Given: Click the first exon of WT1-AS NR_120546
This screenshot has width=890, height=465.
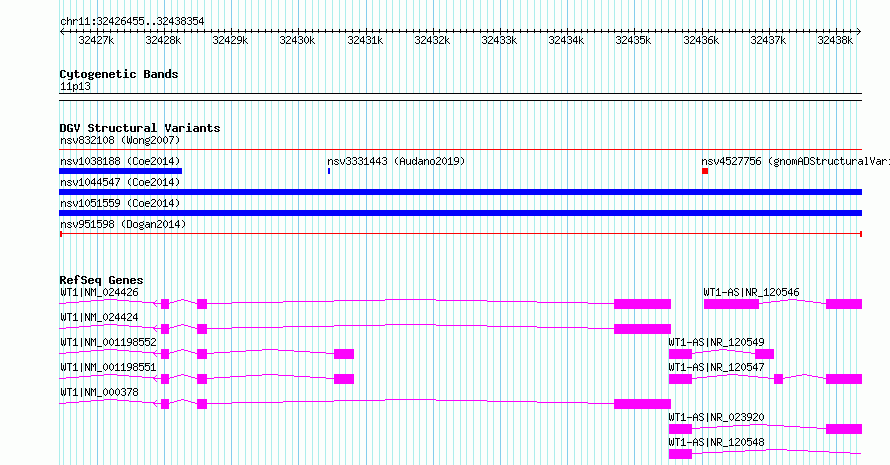Looking at the screenshot, I should 732,304.
